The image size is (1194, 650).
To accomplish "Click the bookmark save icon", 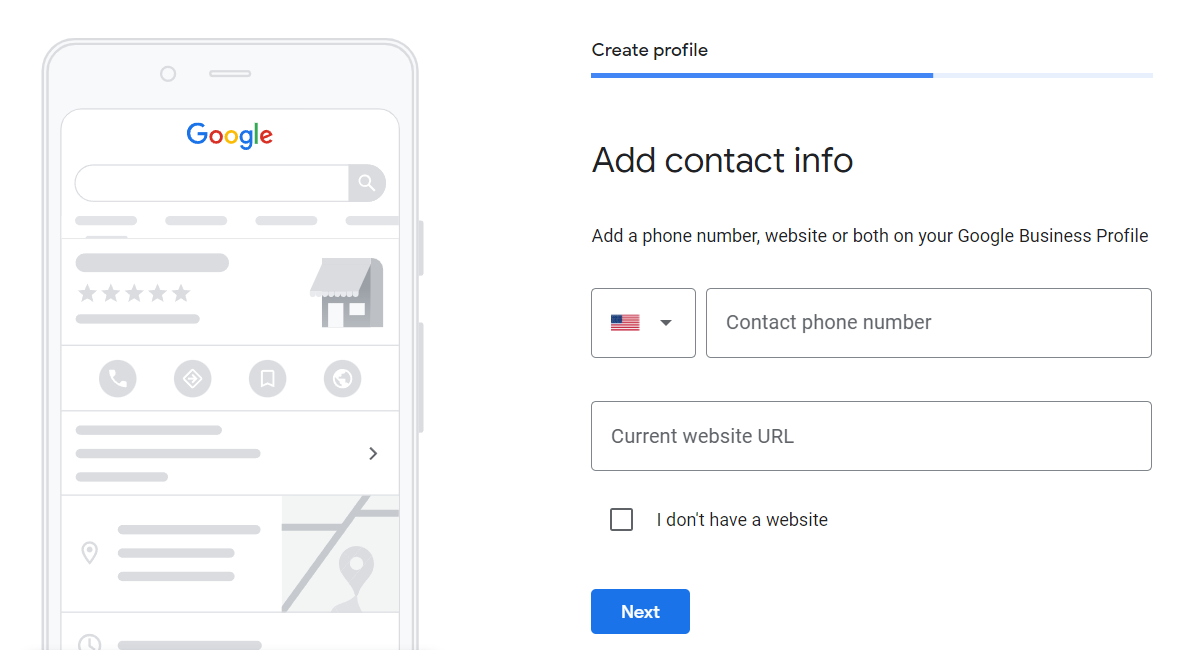I will [268, 379].
